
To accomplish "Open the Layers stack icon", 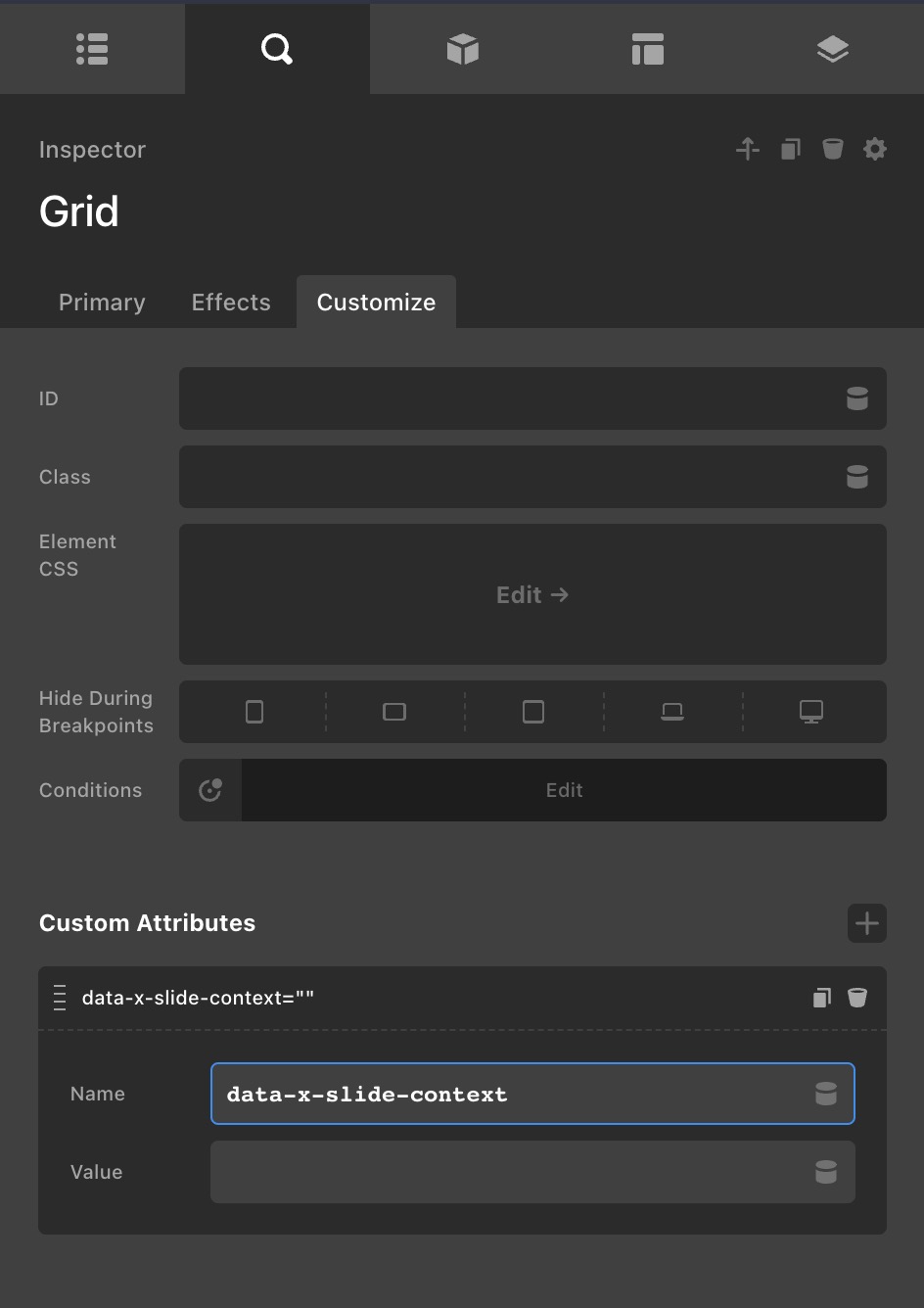I will (x=832, y=49).
